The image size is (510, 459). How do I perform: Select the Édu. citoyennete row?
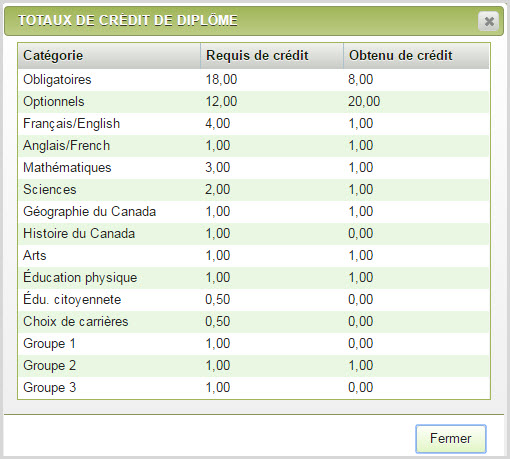coord(254,300)
